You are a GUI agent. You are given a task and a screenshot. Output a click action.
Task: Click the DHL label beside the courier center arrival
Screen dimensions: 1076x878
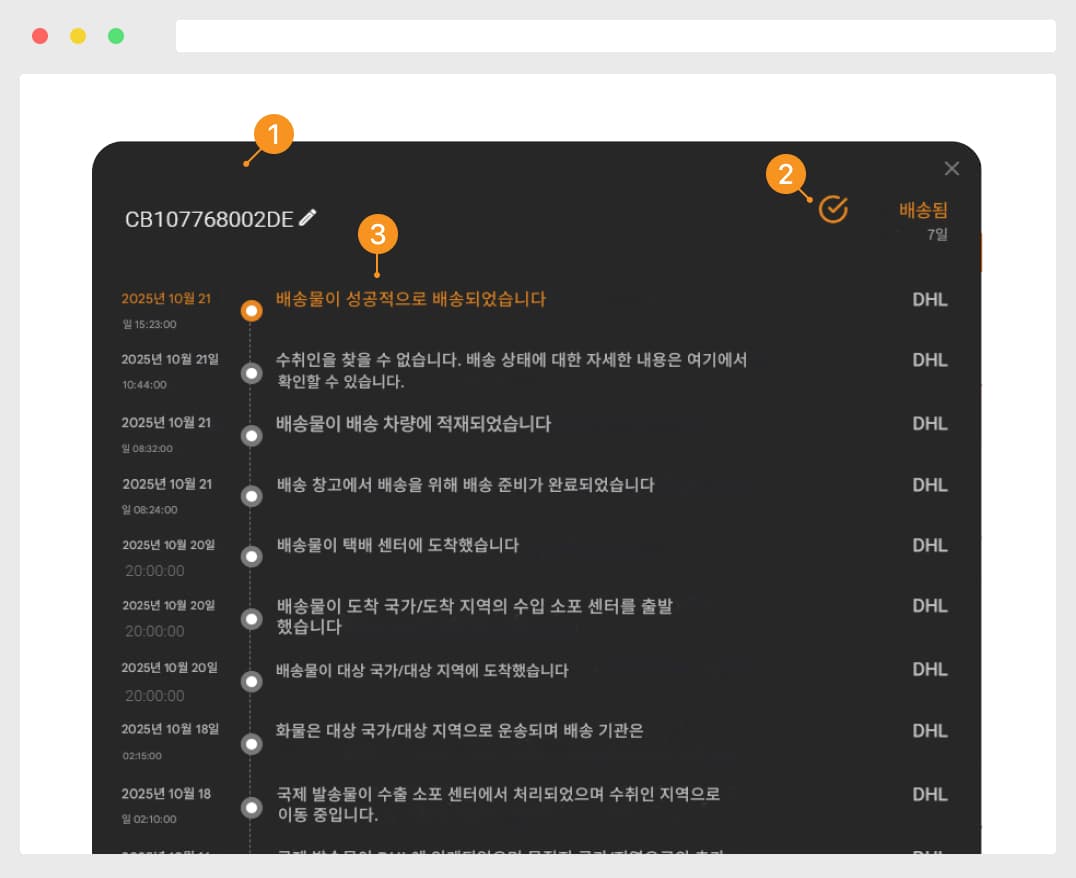(x=930, y=545)
